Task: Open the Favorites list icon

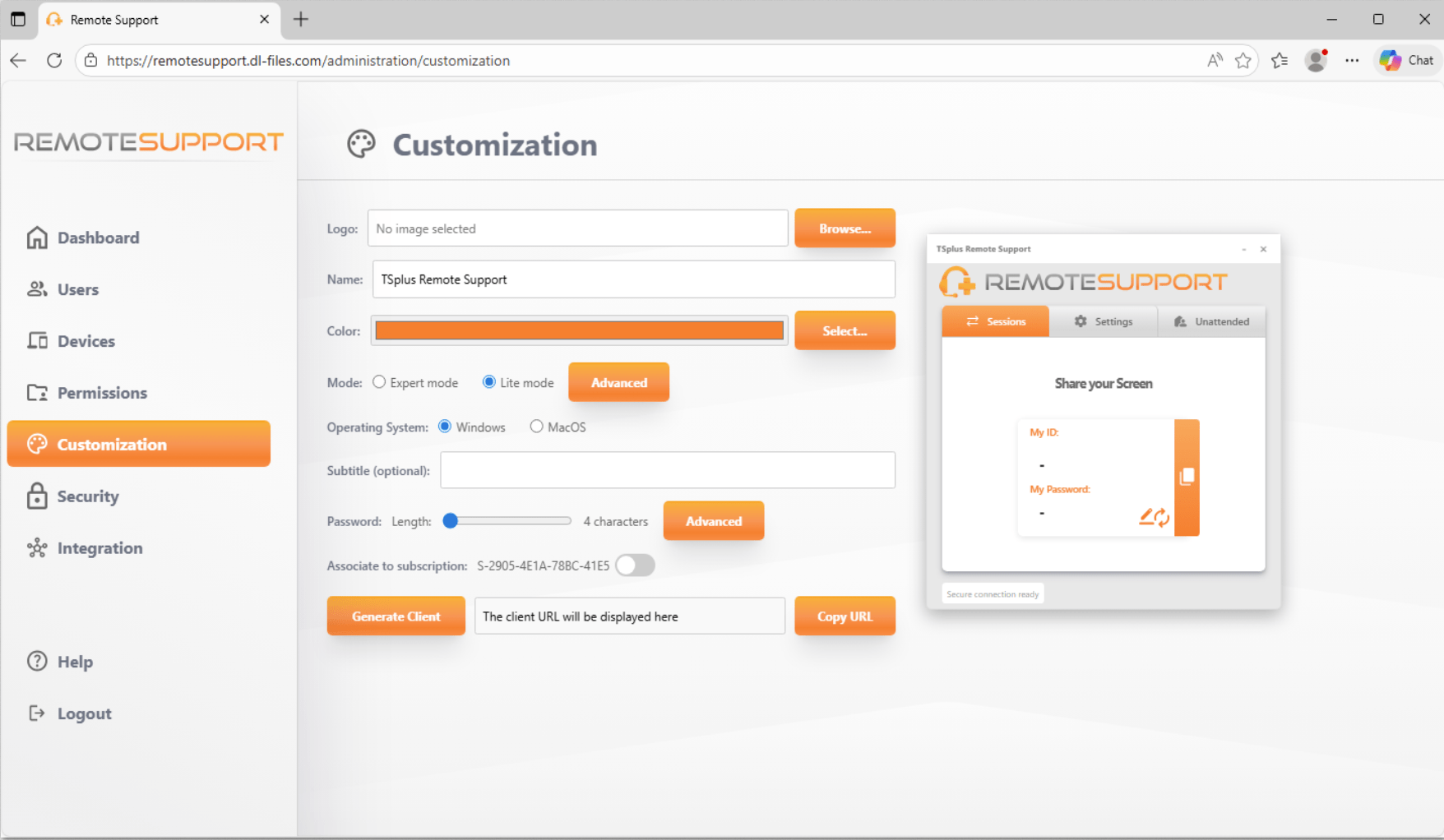Action: (x=1280, y=61)
